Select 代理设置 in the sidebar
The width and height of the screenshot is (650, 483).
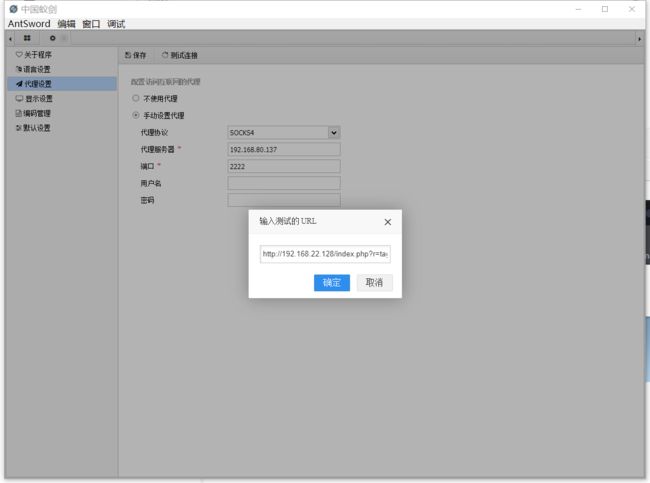click(x=62, y=84)
